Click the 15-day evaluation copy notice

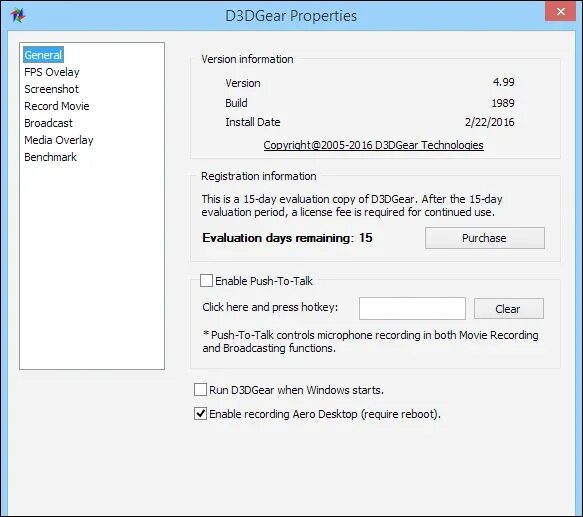[352, 205]
